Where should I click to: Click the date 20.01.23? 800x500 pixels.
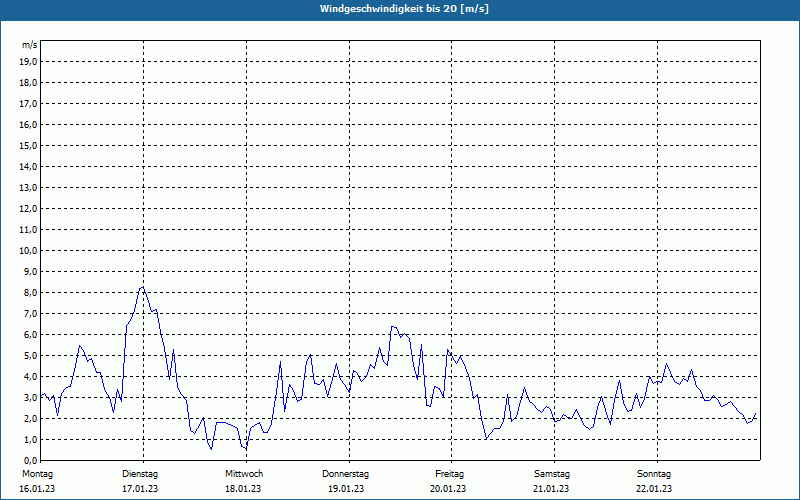pyautogui.click(x=448, y=489)
